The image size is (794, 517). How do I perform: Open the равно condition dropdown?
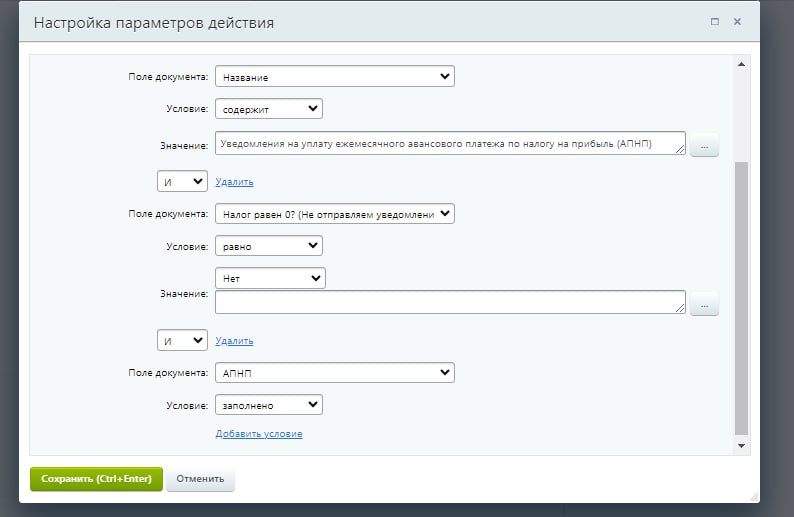[268, 245]
